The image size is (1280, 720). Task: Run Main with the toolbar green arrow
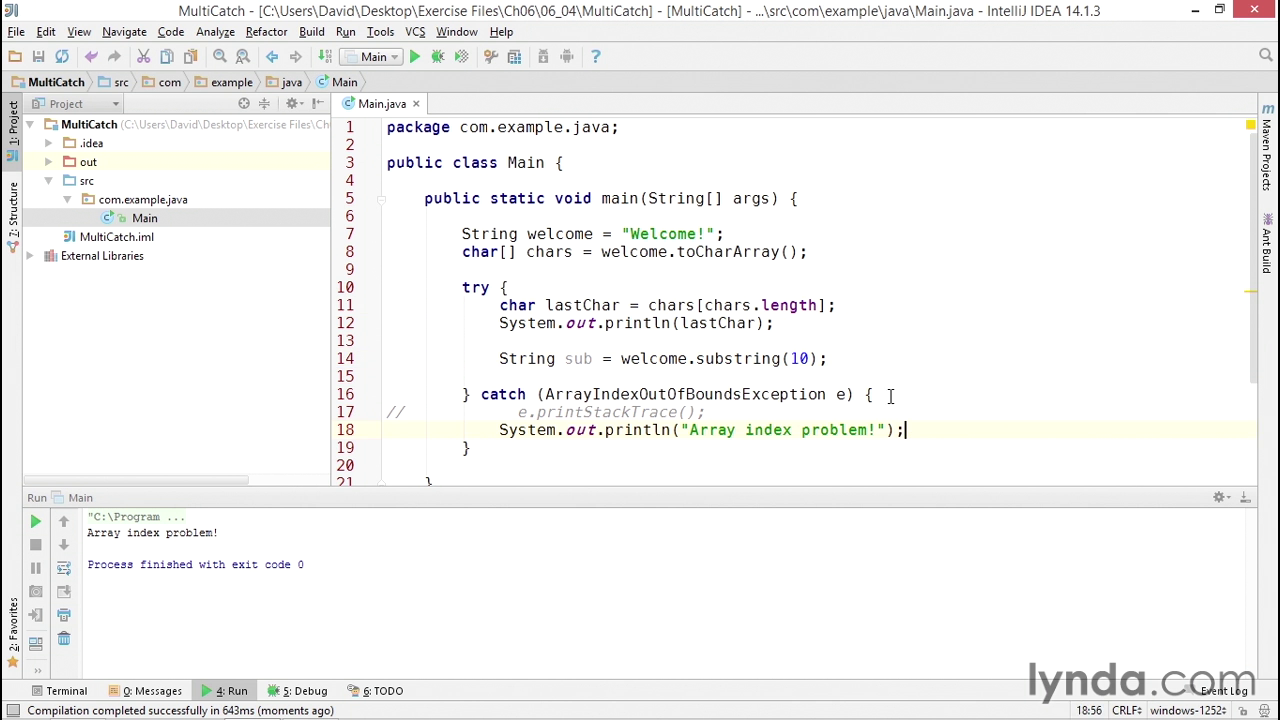click(x=415, y=57)
